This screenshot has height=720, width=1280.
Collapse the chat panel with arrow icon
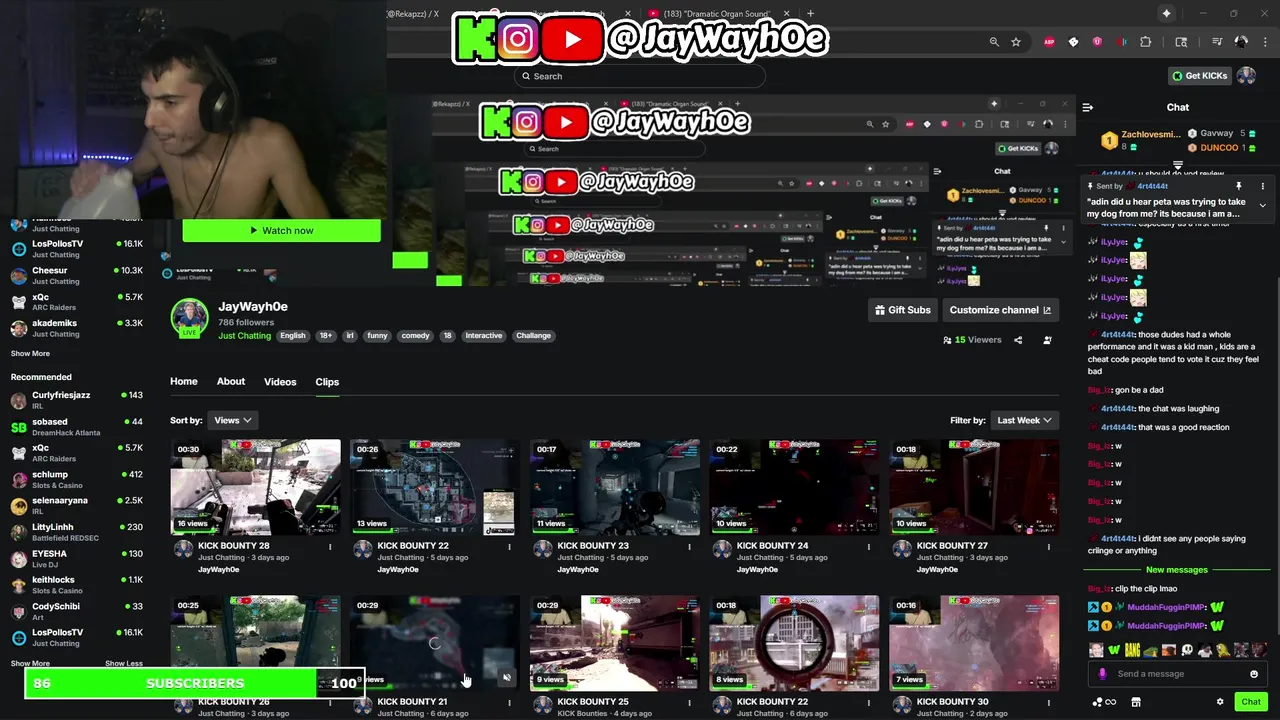(x=1088, y=107)
